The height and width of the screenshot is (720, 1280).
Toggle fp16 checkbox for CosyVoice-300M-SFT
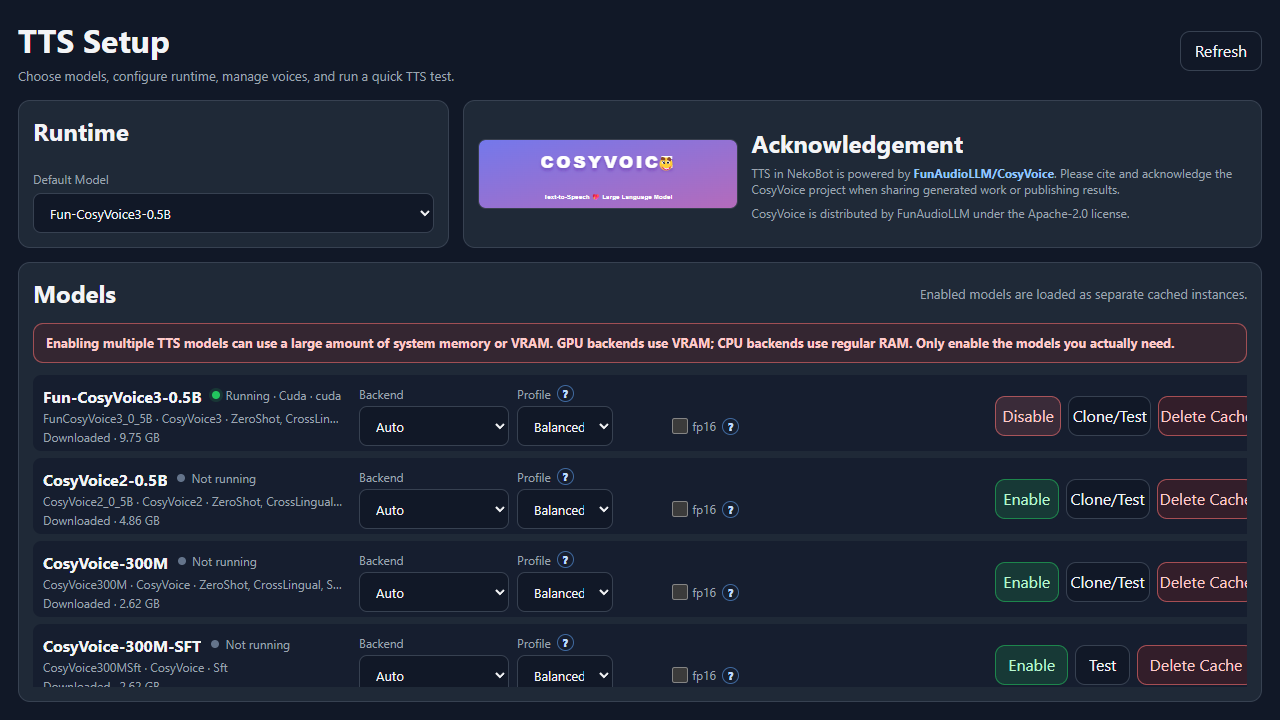680,676
